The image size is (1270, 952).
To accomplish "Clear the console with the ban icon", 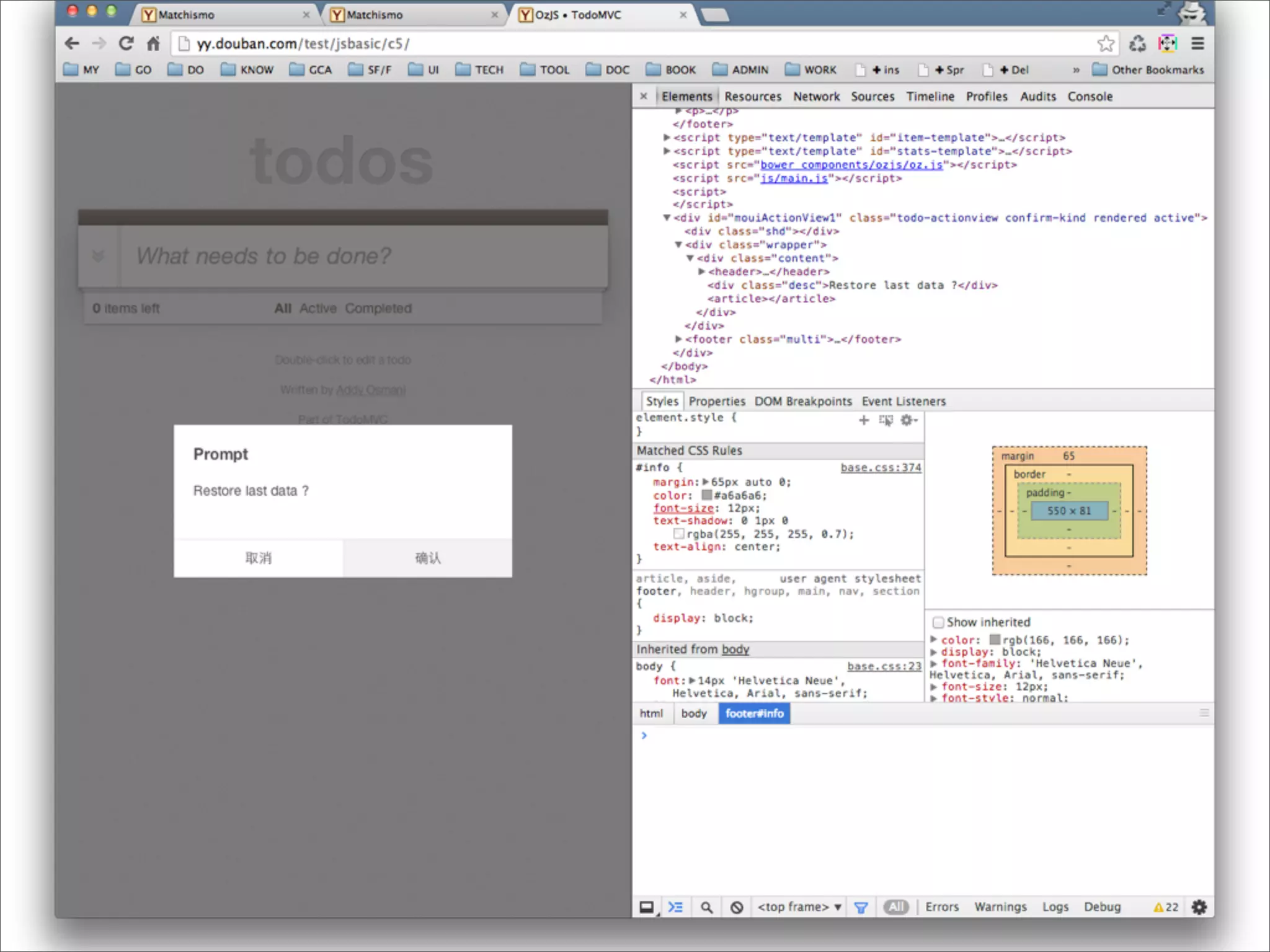I will pyautogui.click(x=737, y=907).
